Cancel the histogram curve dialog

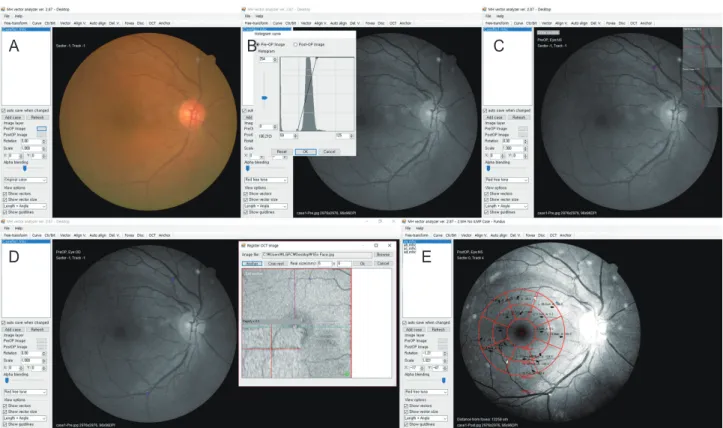[x=329, y=152]
